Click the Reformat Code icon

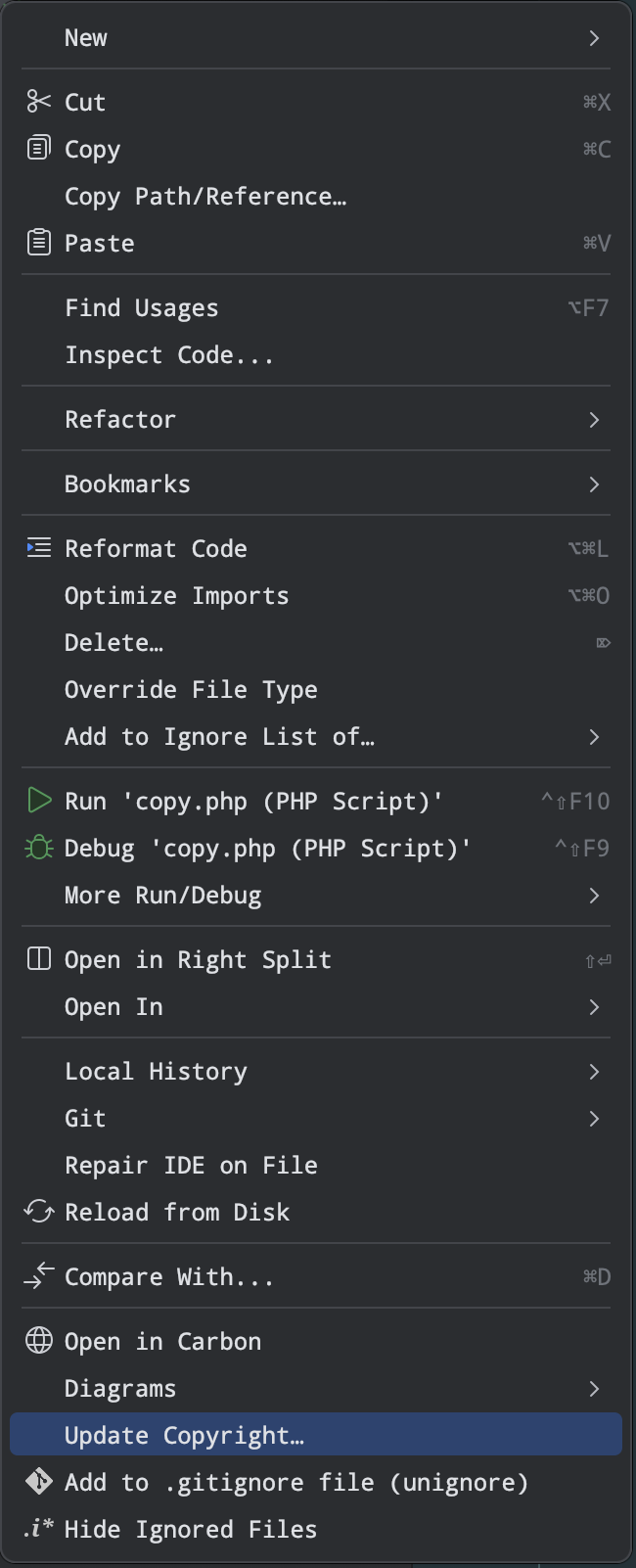coord(38,548)
